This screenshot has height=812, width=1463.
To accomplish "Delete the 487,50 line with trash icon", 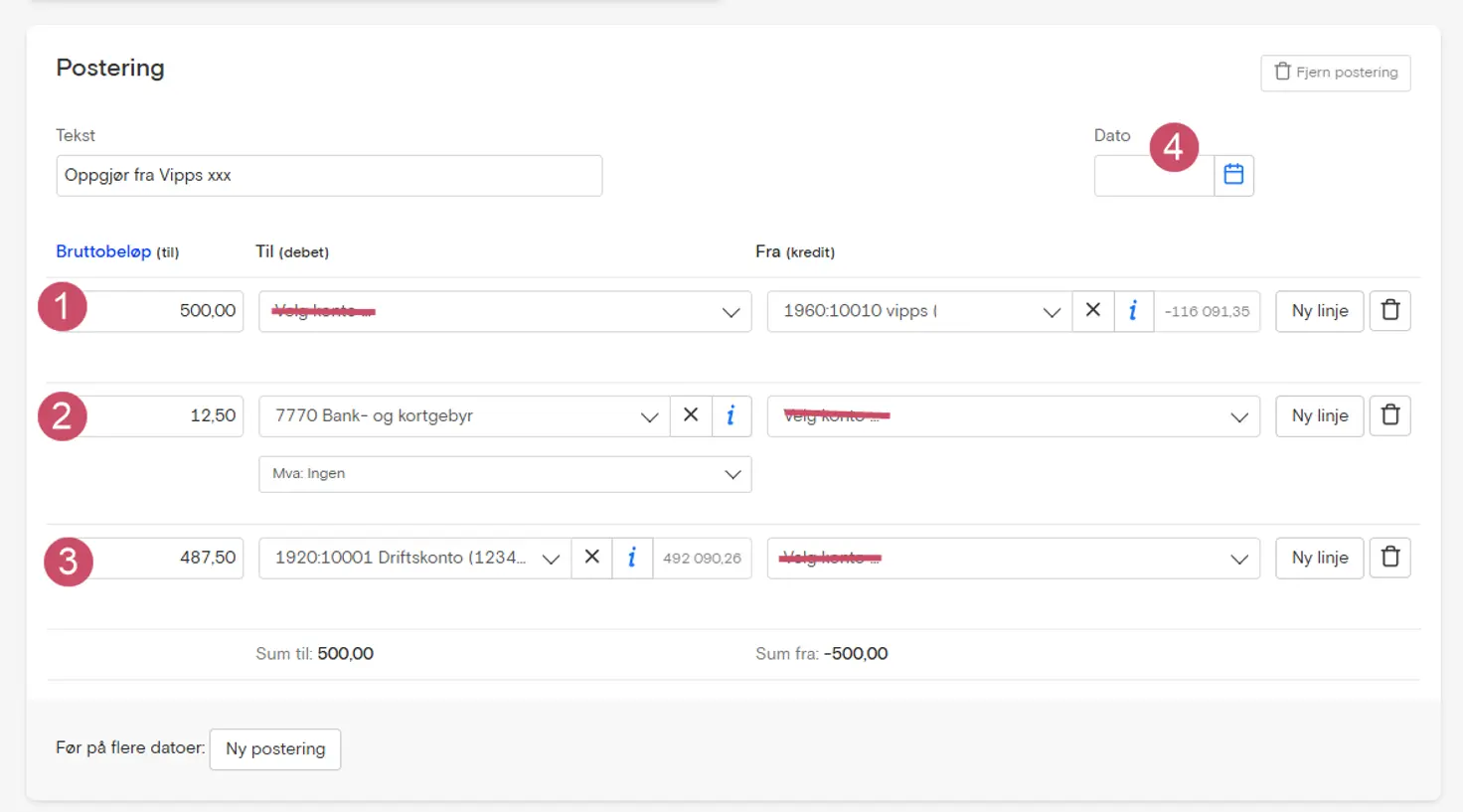I will [1389, 558].
